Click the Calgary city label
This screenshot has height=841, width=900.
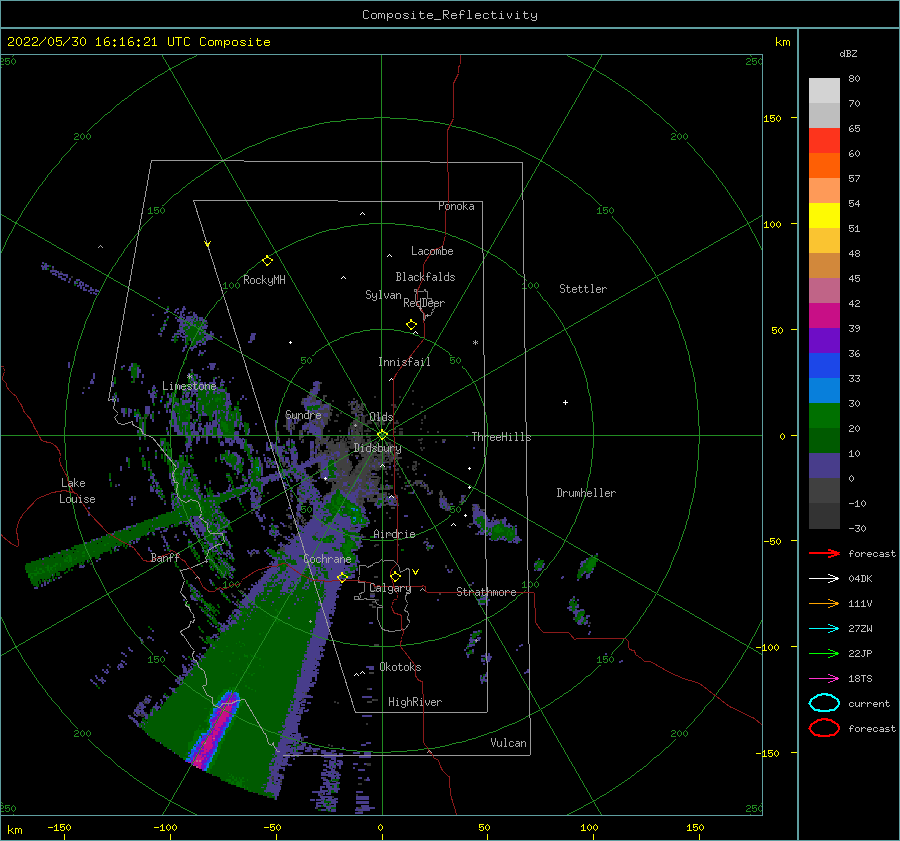point(390,588)
